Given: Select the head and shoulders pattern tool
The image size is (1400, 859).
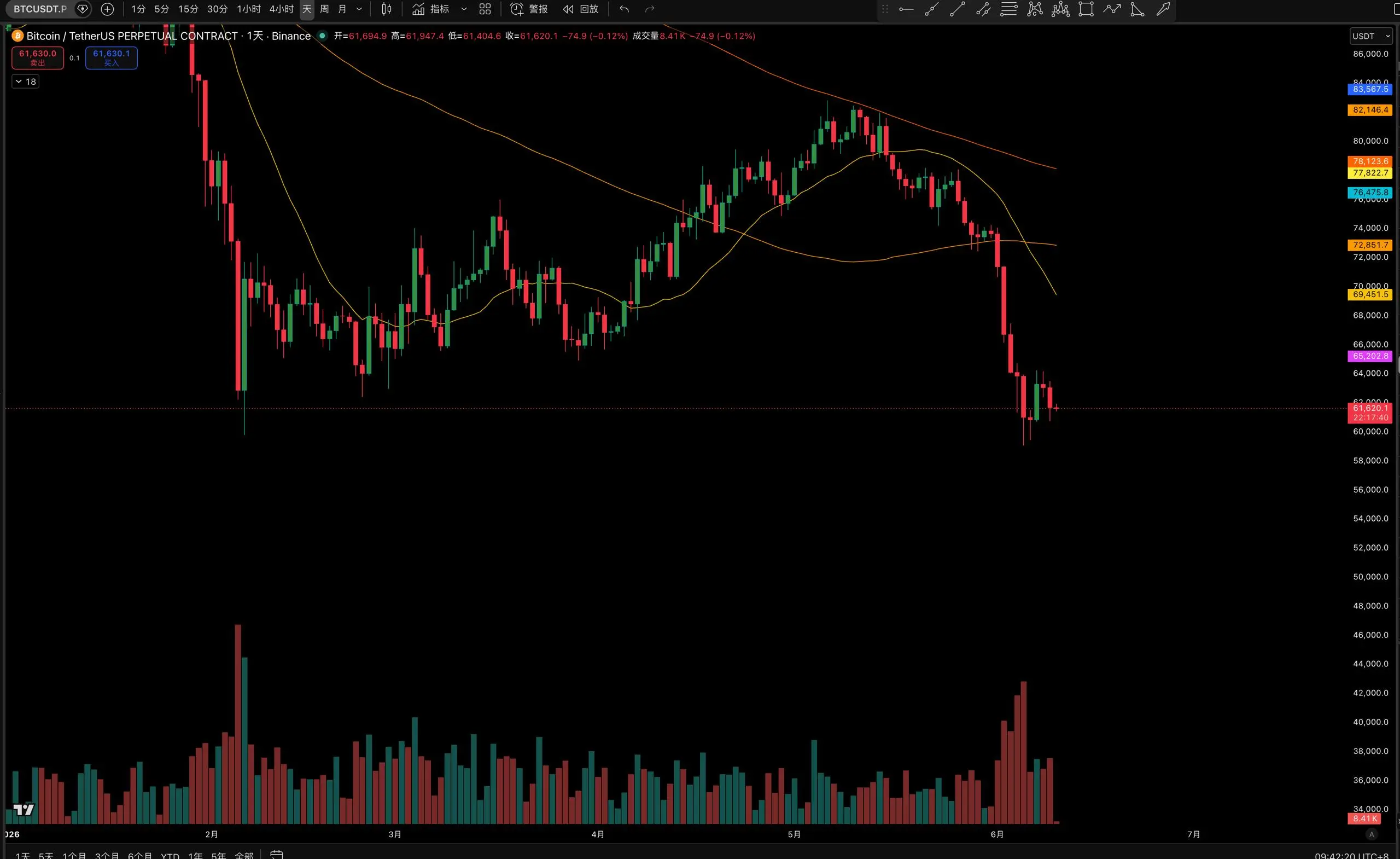Looking at the screenshot, I should pyautogui.click(x=1060, y=9).
